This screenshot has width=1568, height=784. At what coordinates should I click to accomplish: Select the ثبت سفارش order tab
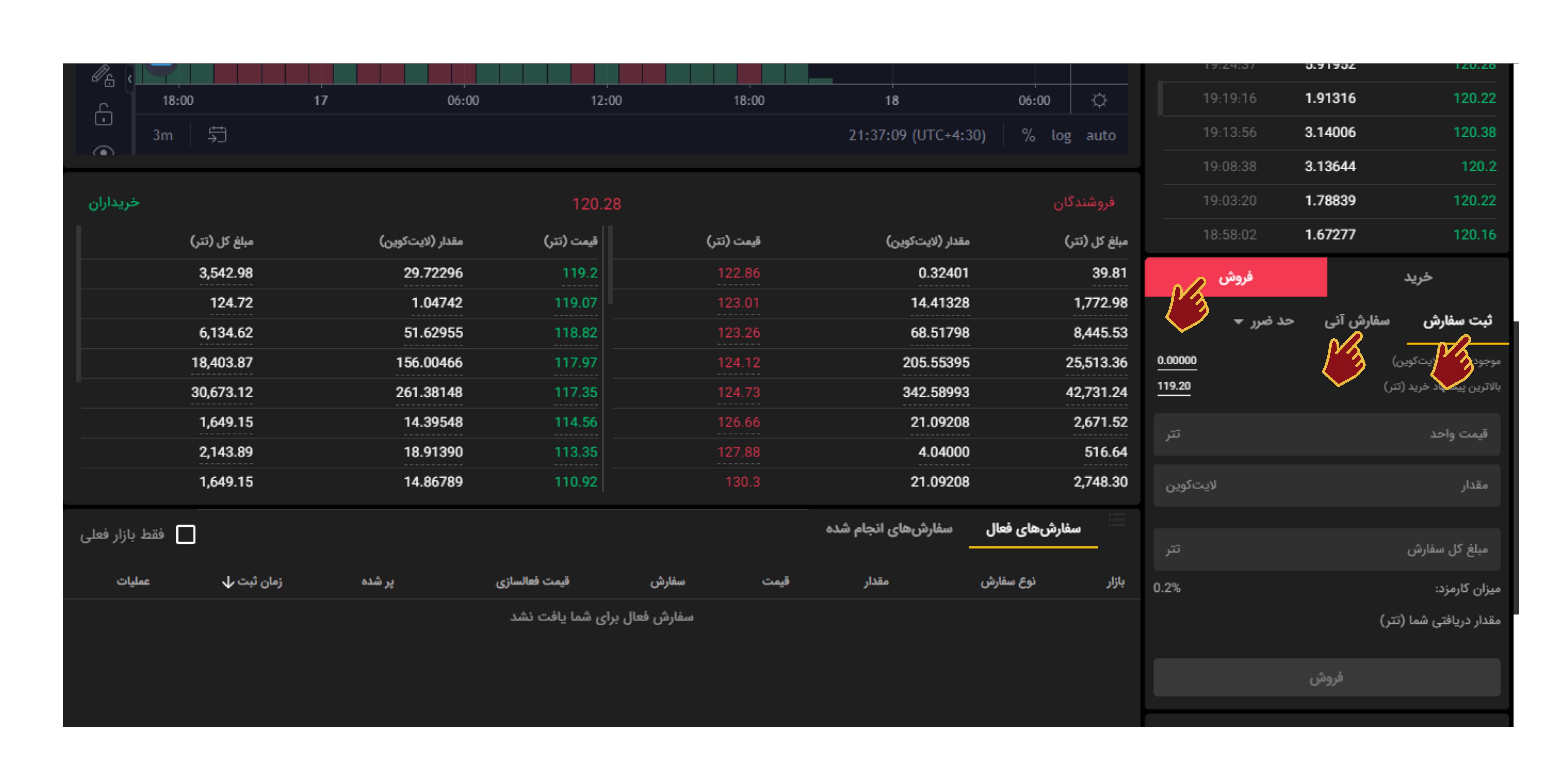click(1457, 321)
